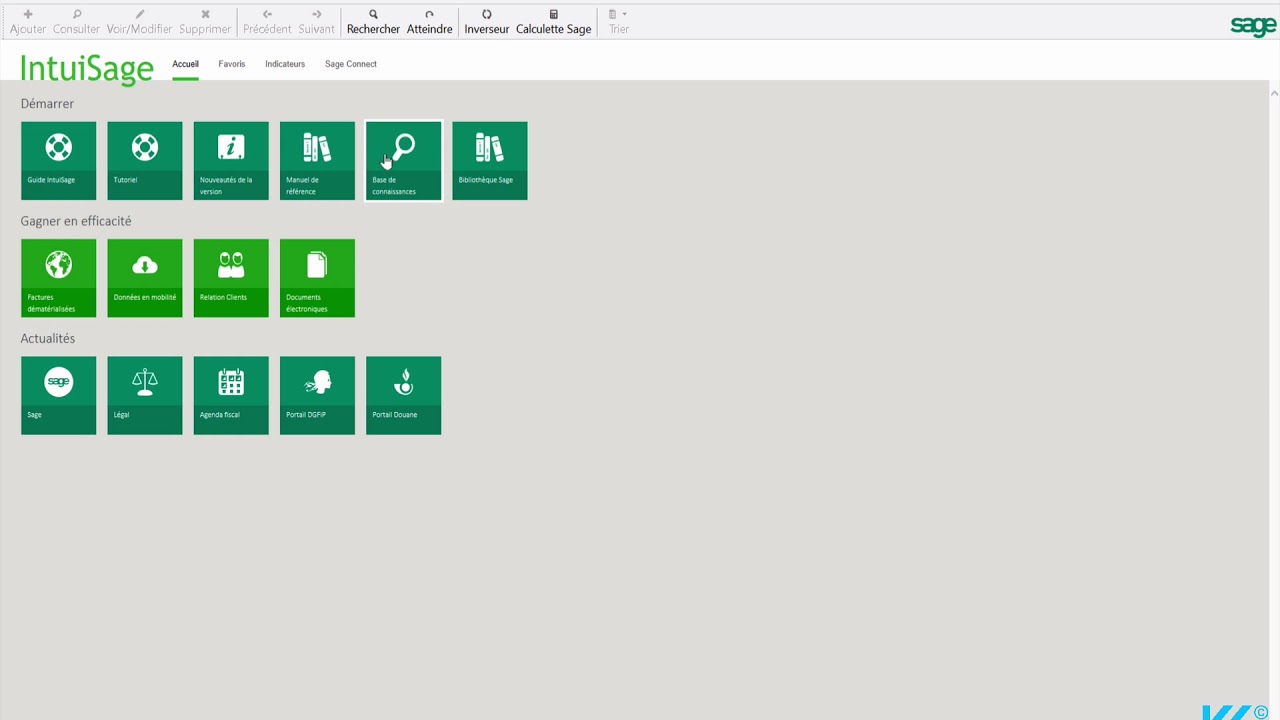The height and width of the screenshot is (720, 1280).
Task: Click the Sage logo at top right
Action: 1253,26
